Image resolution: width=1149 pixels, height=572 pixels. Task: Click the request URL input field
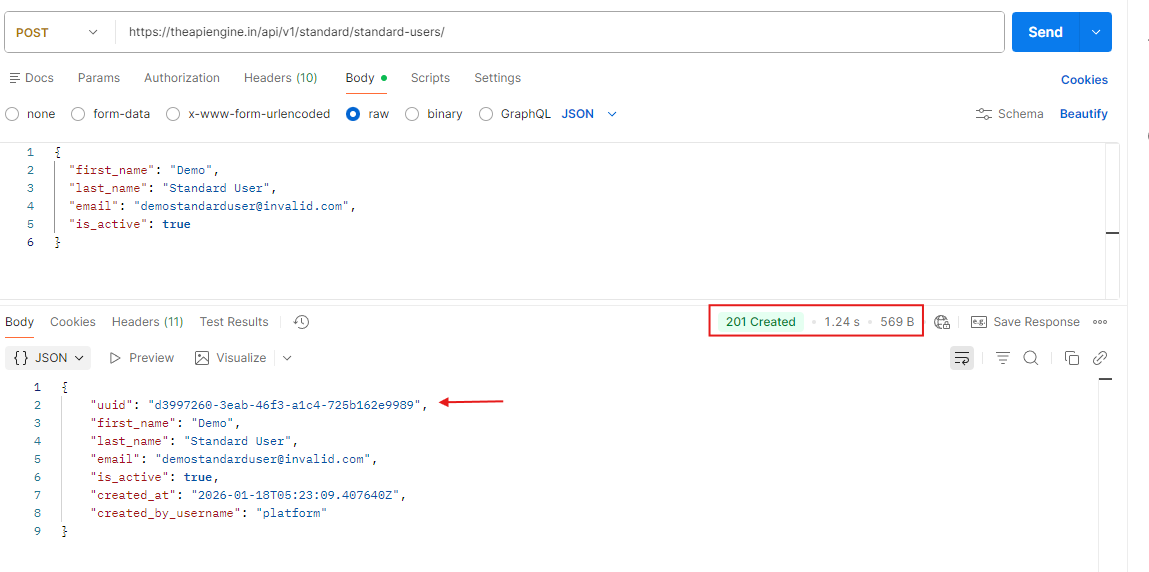click(560, 32)
